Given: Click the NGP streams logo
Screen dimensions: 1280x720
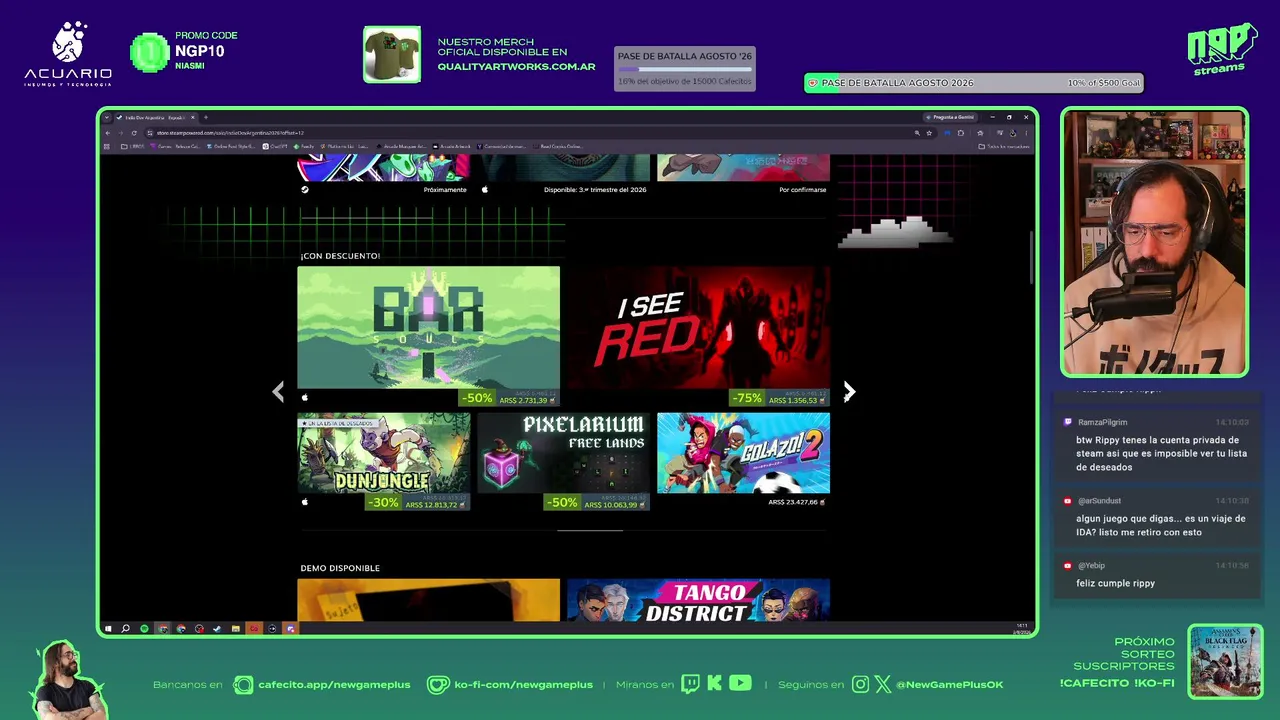Looking at the screenshot, I should 1222,49.
